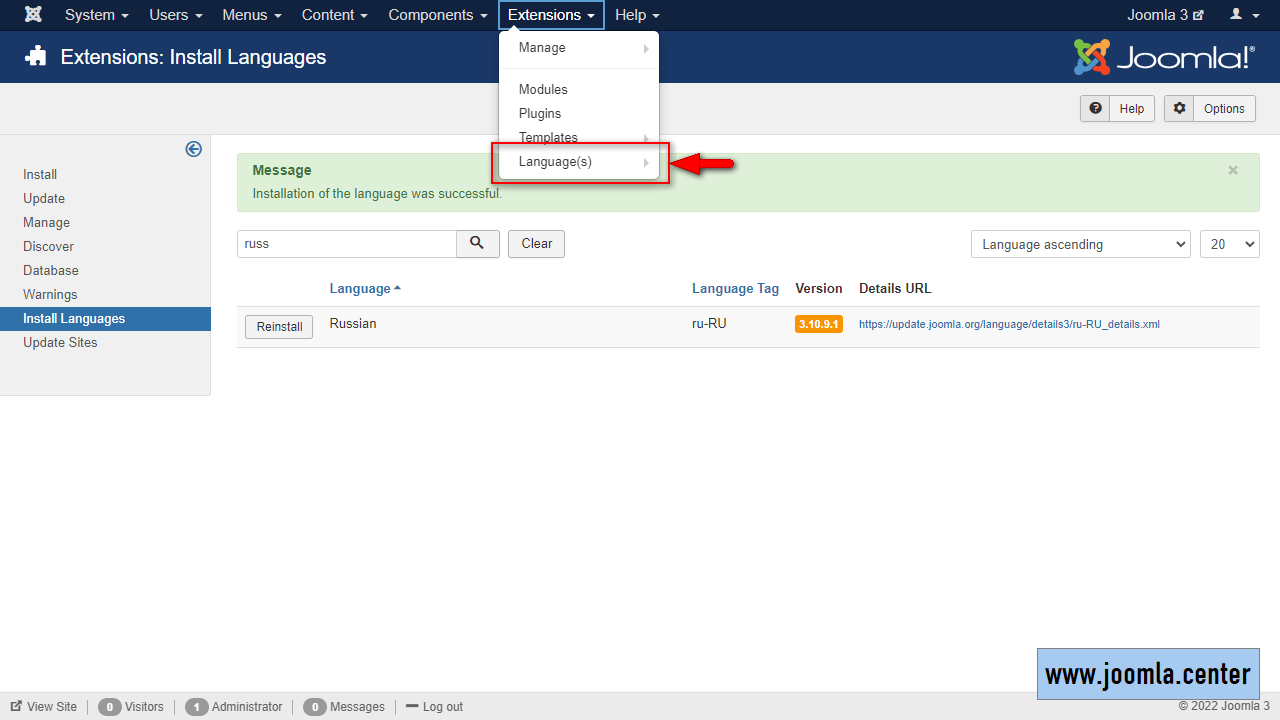Open Options with the gear icon
This screenshot has height=720, width=1280.
tap(1210, 109)
